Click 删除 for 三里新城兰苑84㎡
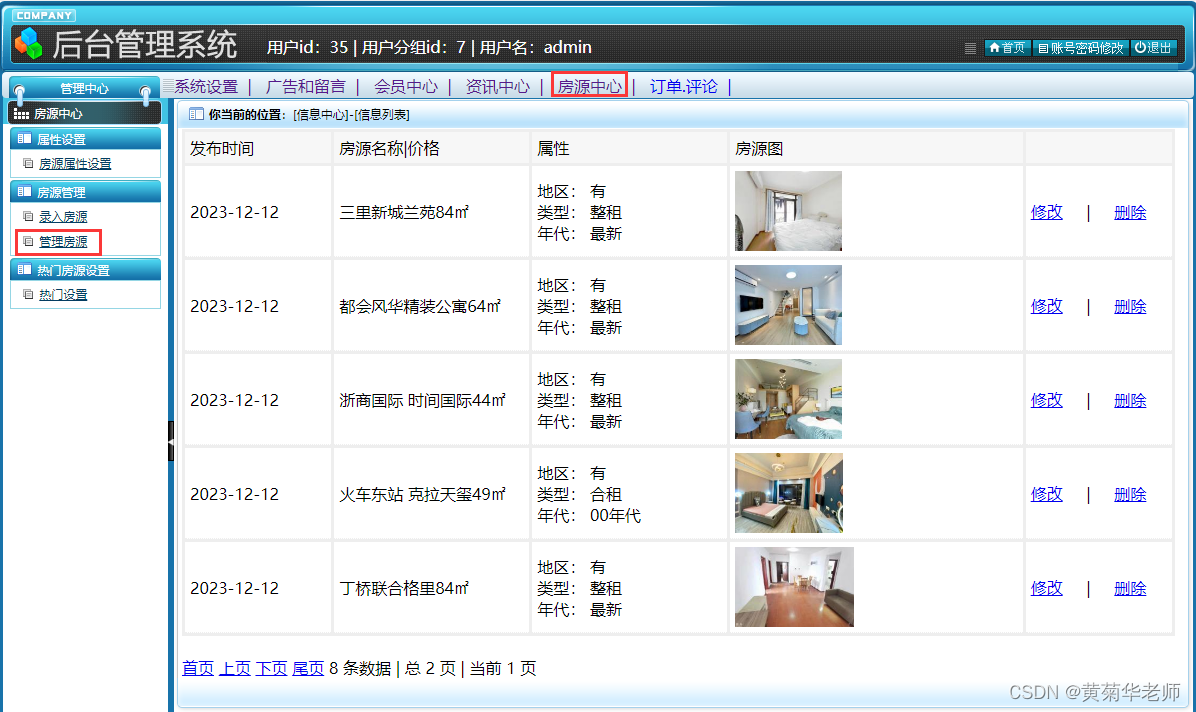 pyautogui.click(x=1130, y=212)
